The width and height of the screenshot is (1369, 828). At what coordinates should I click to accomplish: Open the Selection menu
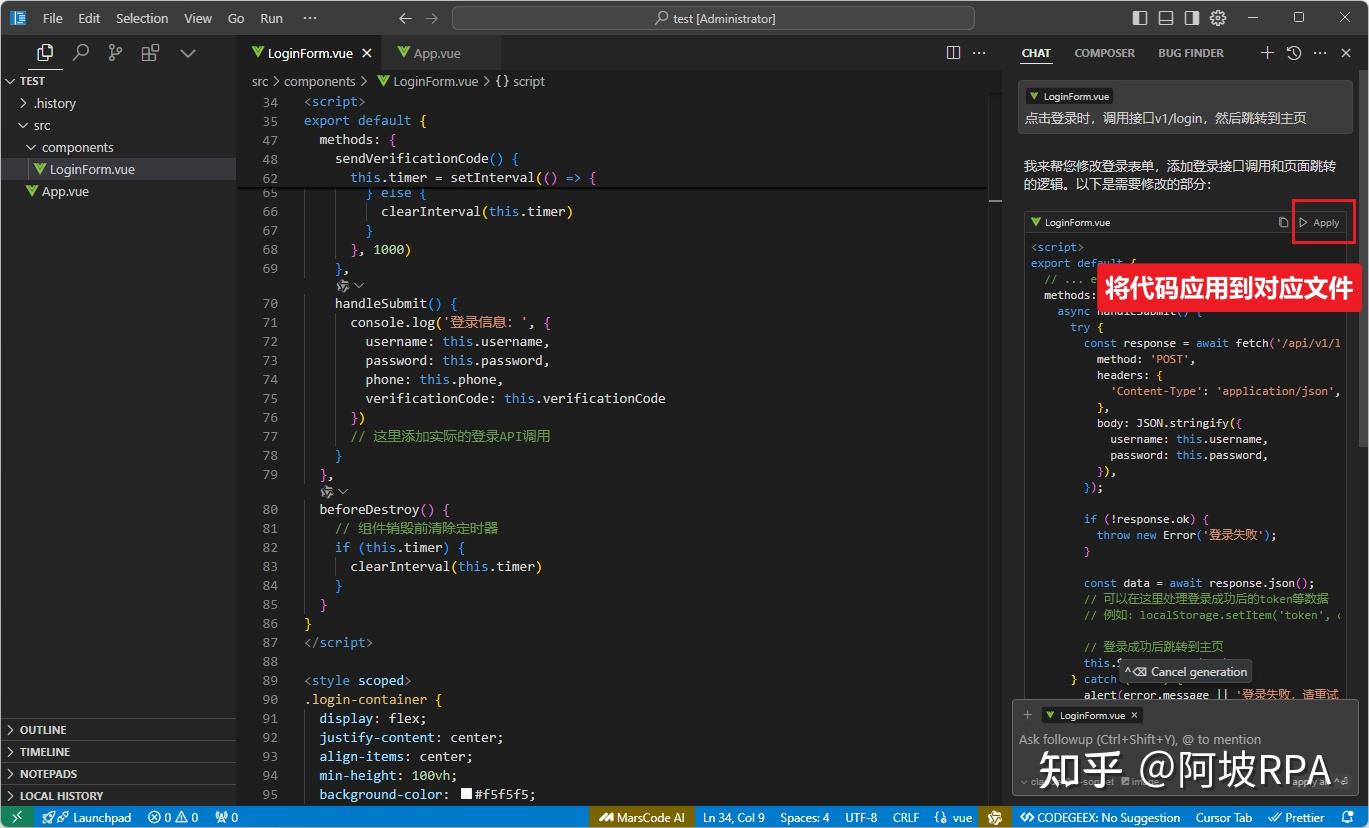tap(142, 18)
